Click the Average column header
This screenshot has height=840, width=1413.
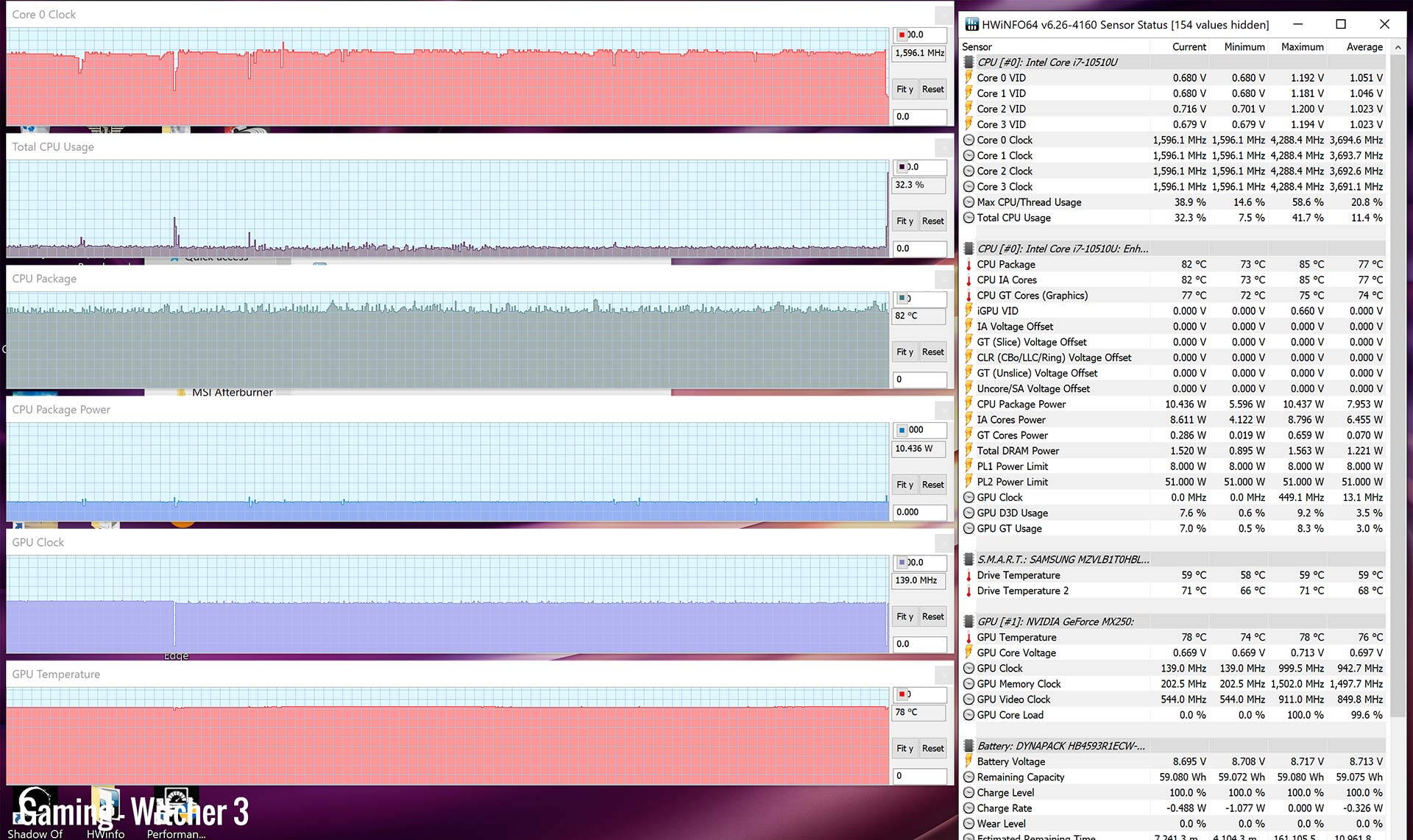point(1364,46)
